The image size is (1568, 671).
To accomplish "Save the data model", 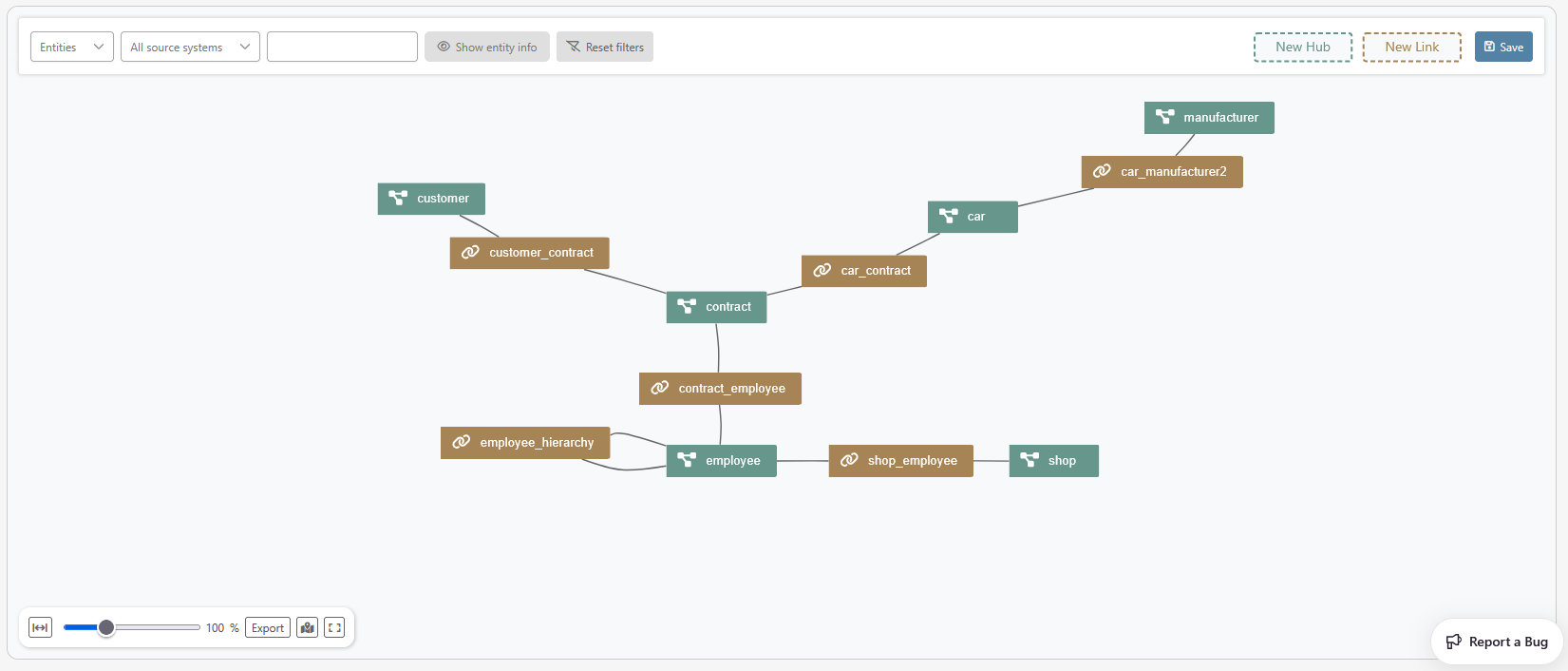I will point(1502,47).
